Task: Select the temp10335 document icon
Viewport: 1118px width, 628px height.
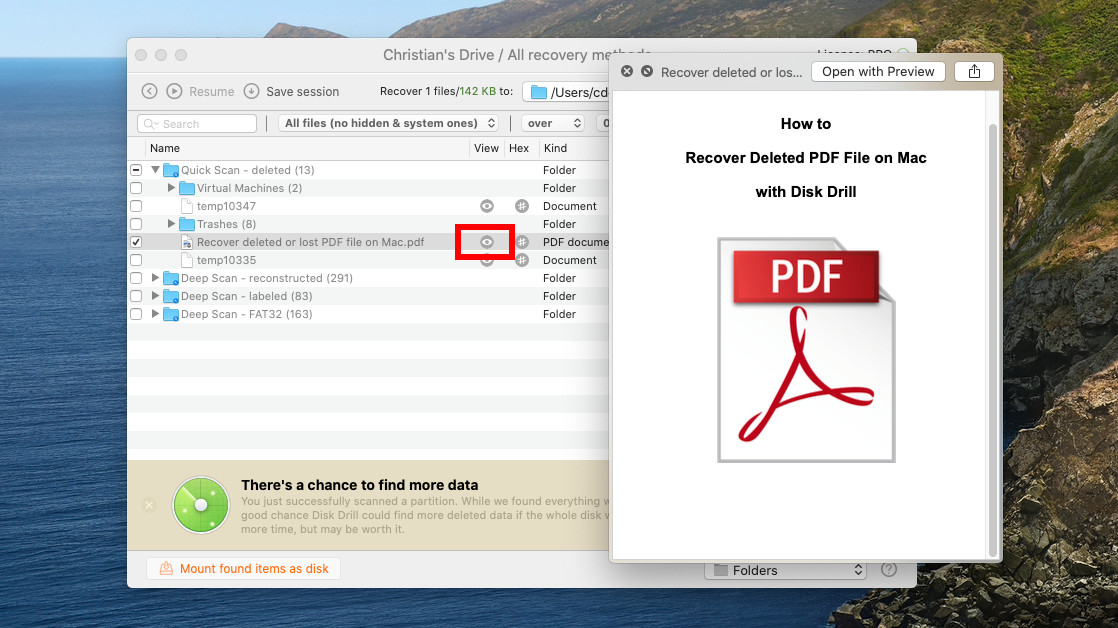Action: 187,260
